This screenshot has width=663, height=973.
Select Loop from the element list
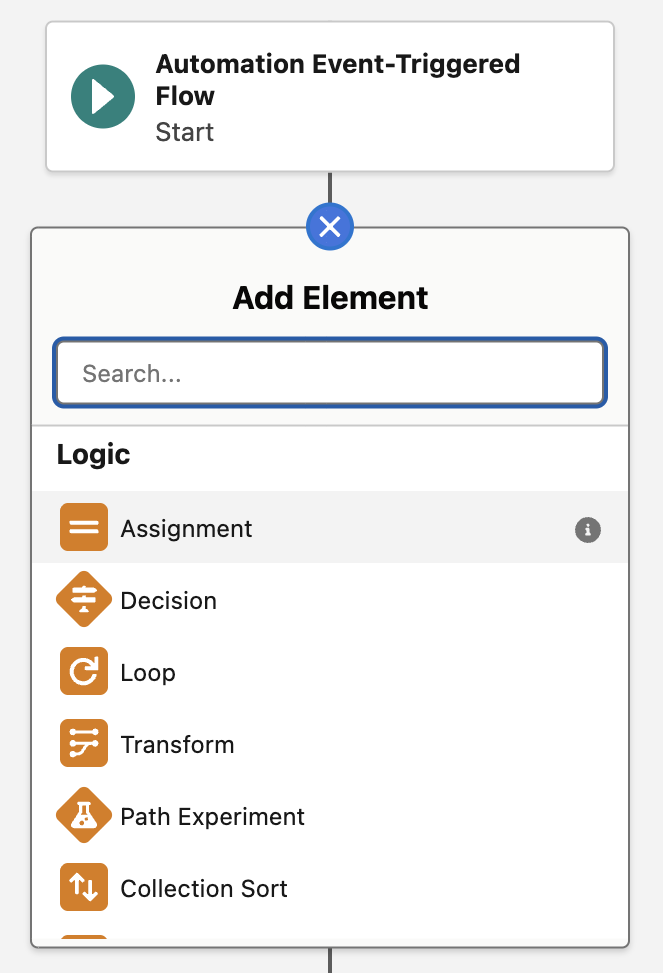pyautogui.click(x=150, y=671)
